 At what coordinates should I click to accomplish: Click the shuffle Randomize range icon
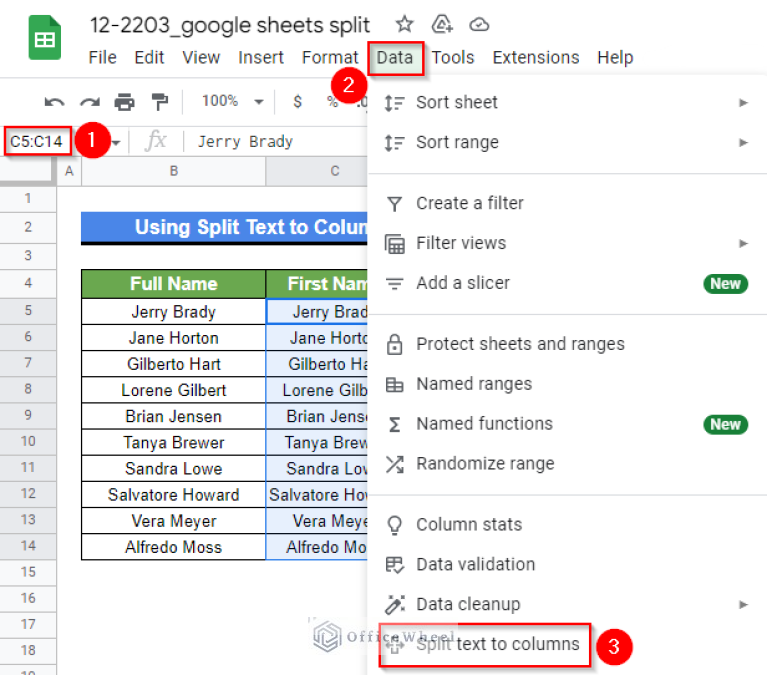pyautogui.click(x=394, y=464)
